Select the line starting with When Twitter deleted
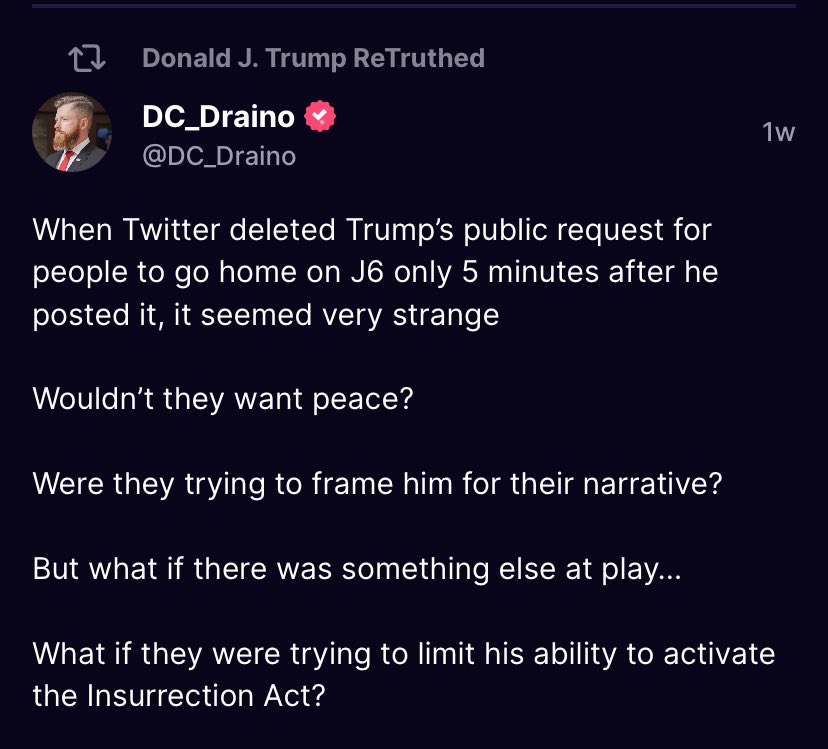828x749 pixels. coord(370,229)
